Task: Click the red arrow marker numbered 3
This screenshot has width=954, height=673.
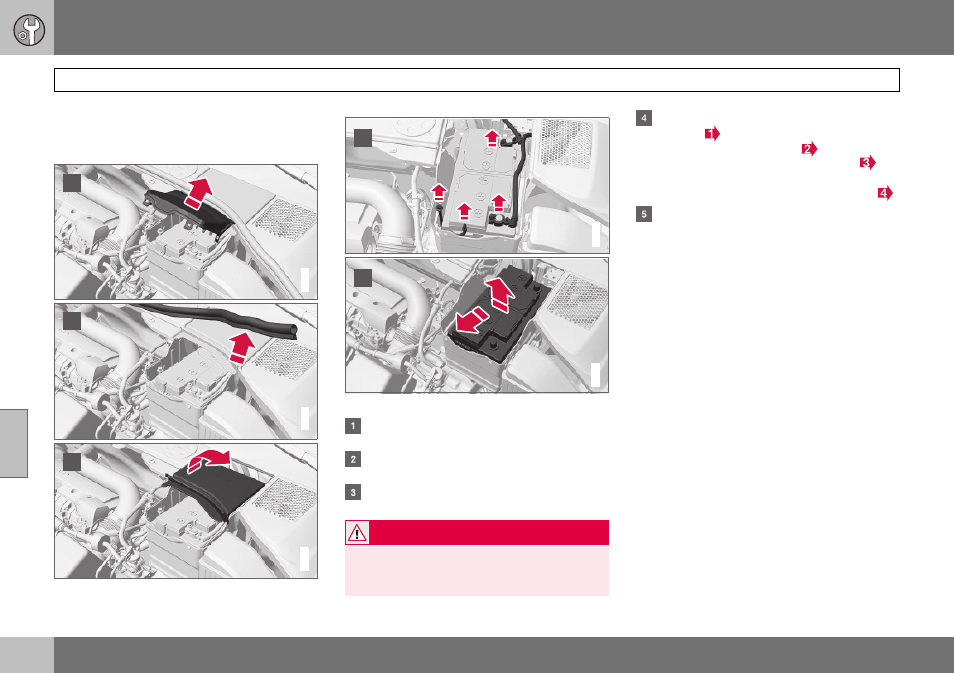Action: [x=868, y=162]
